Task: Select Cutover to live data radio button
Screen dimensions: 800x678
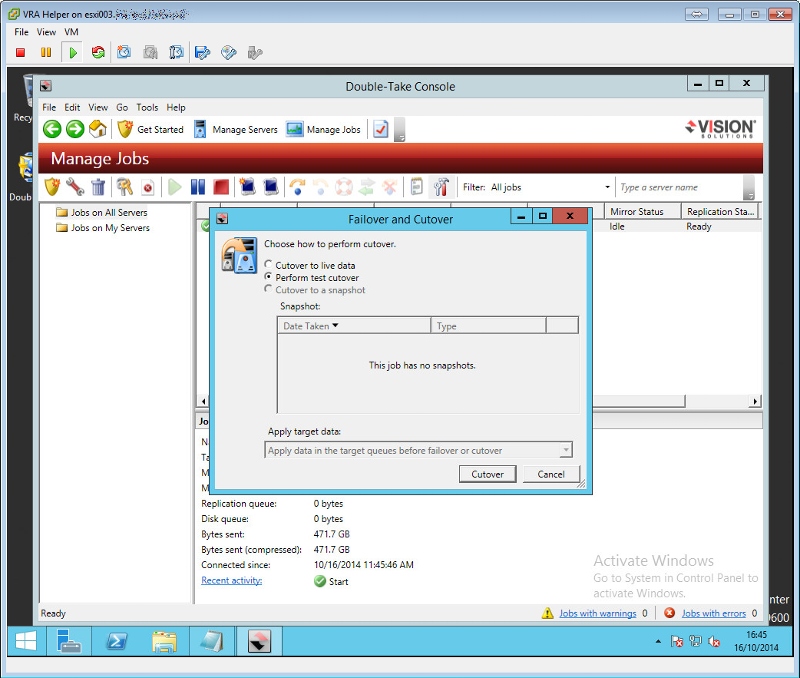Action: coord(268,264)
